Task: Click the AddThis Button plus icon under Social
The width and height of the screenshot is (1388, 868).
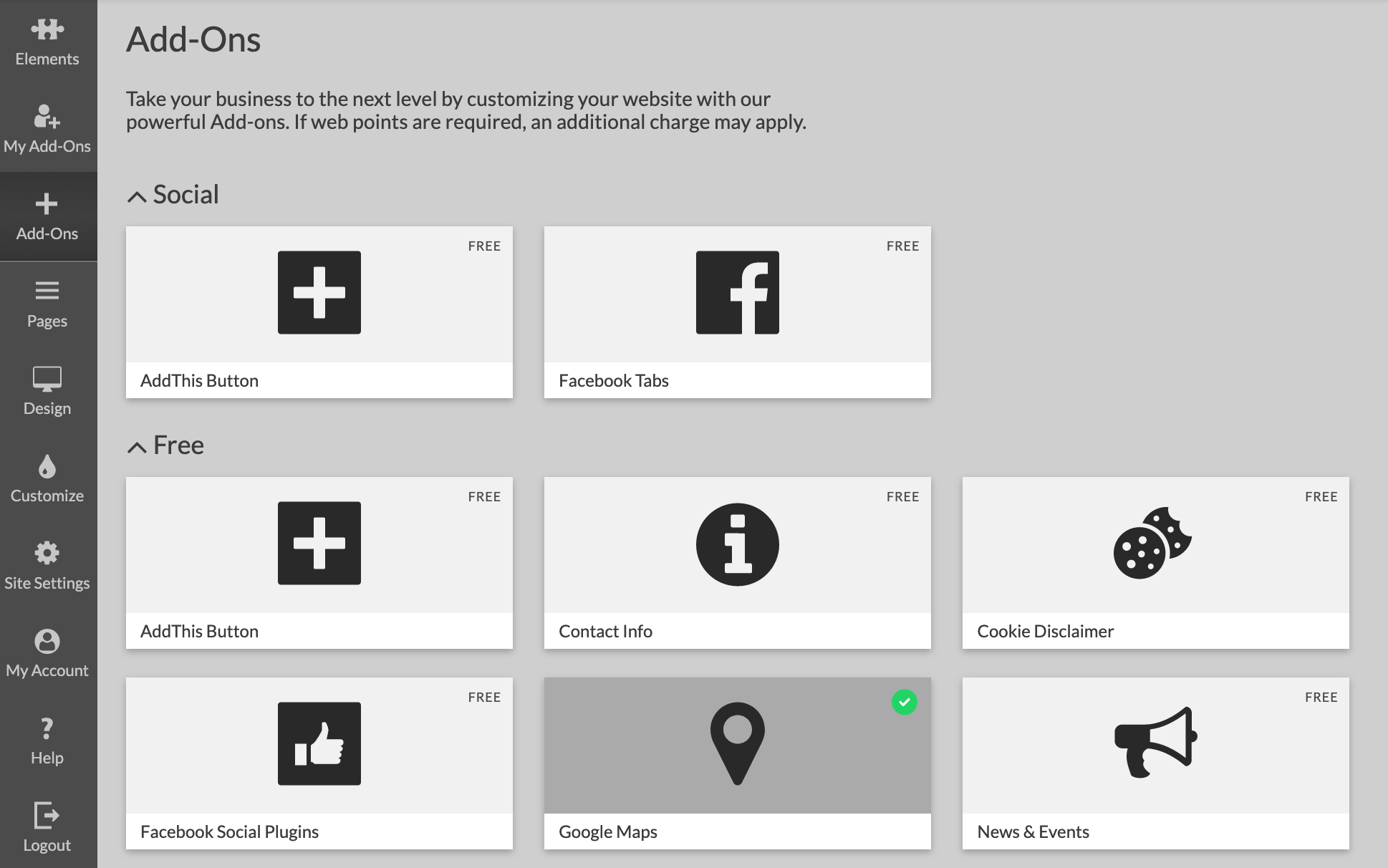Action: (x=319, y=292)
